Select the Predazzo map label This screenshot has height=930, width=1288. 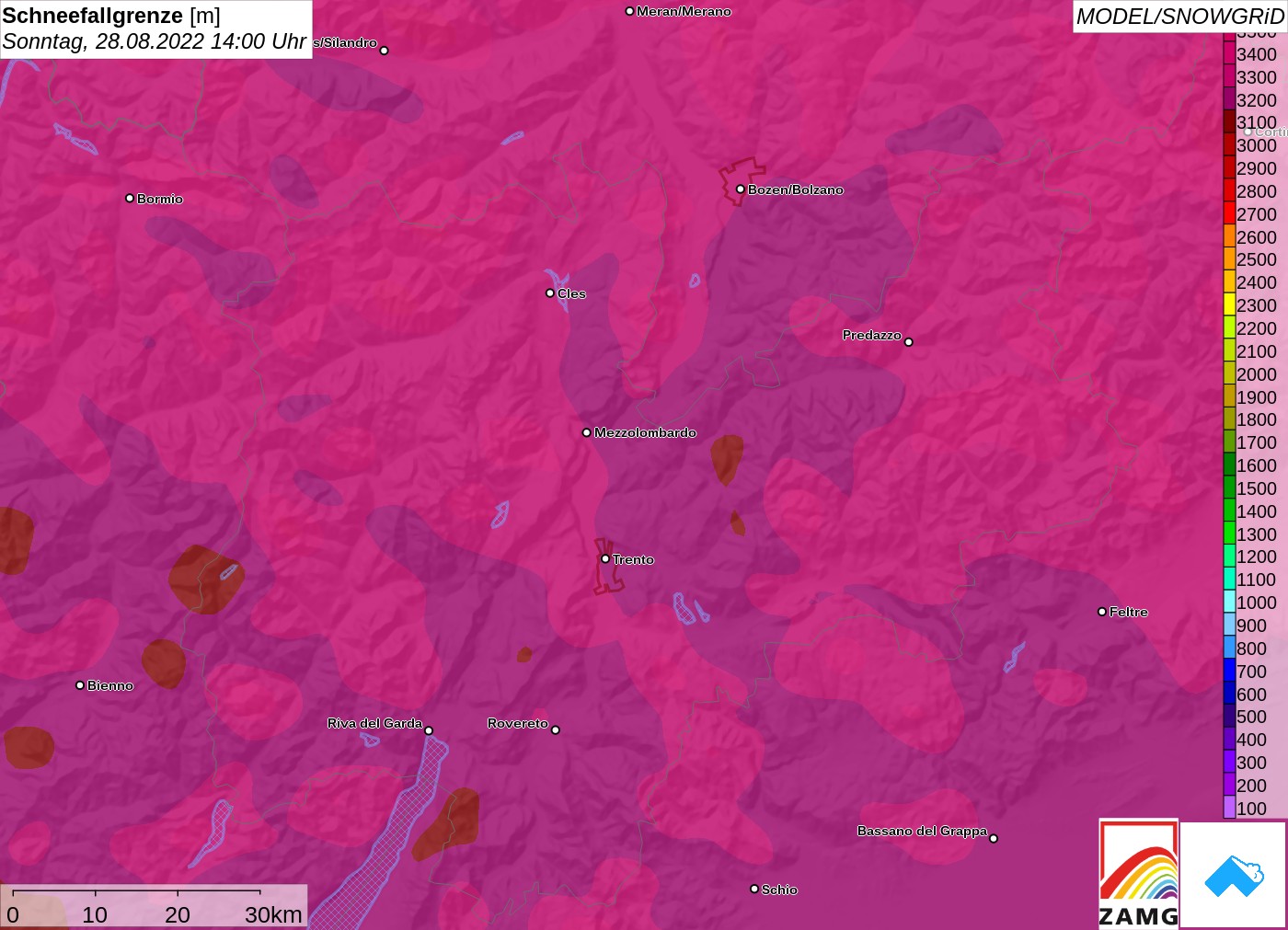pos(872,335)
